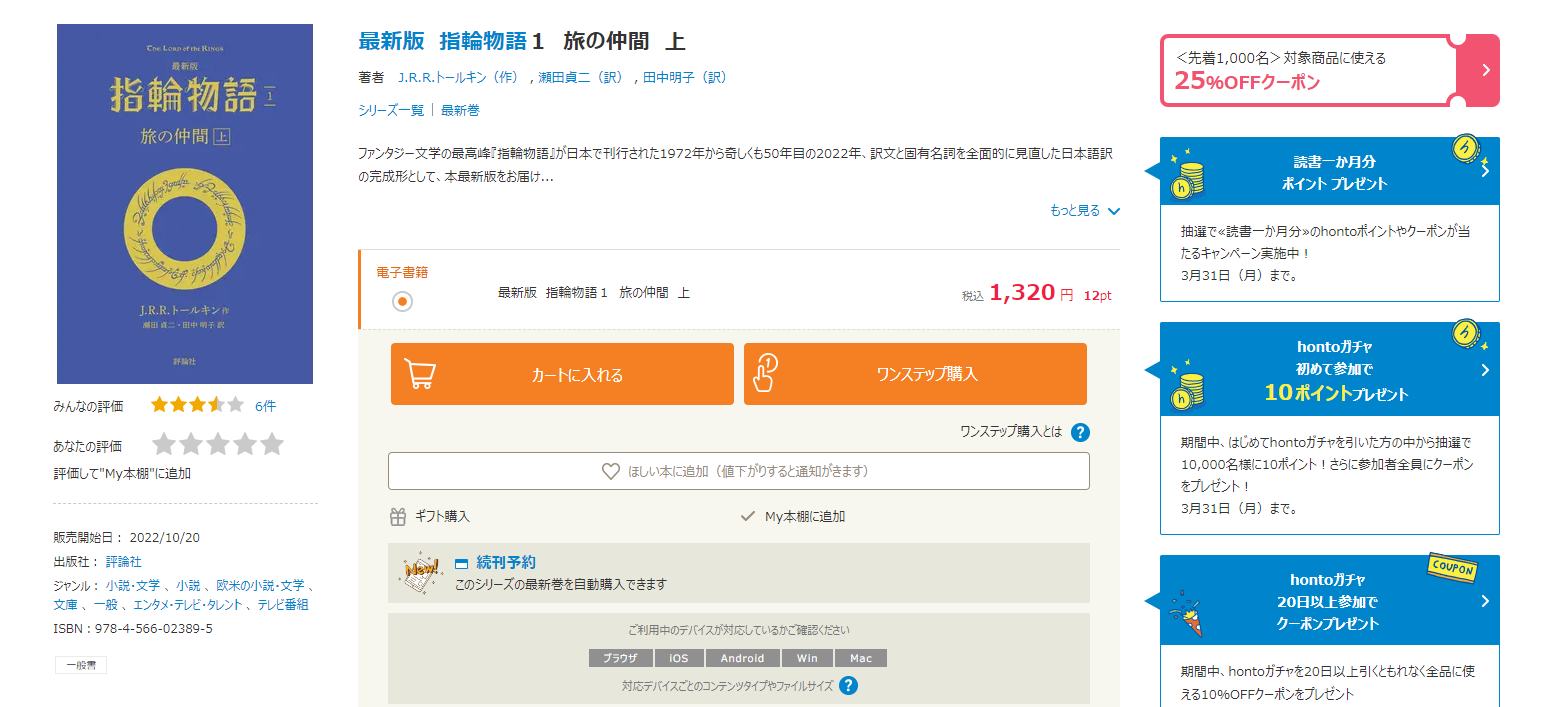The width and height of the screenshot is (1558, 707).
Task: Click the ワンステップ購入とは text
Action: click(1011, 433)
